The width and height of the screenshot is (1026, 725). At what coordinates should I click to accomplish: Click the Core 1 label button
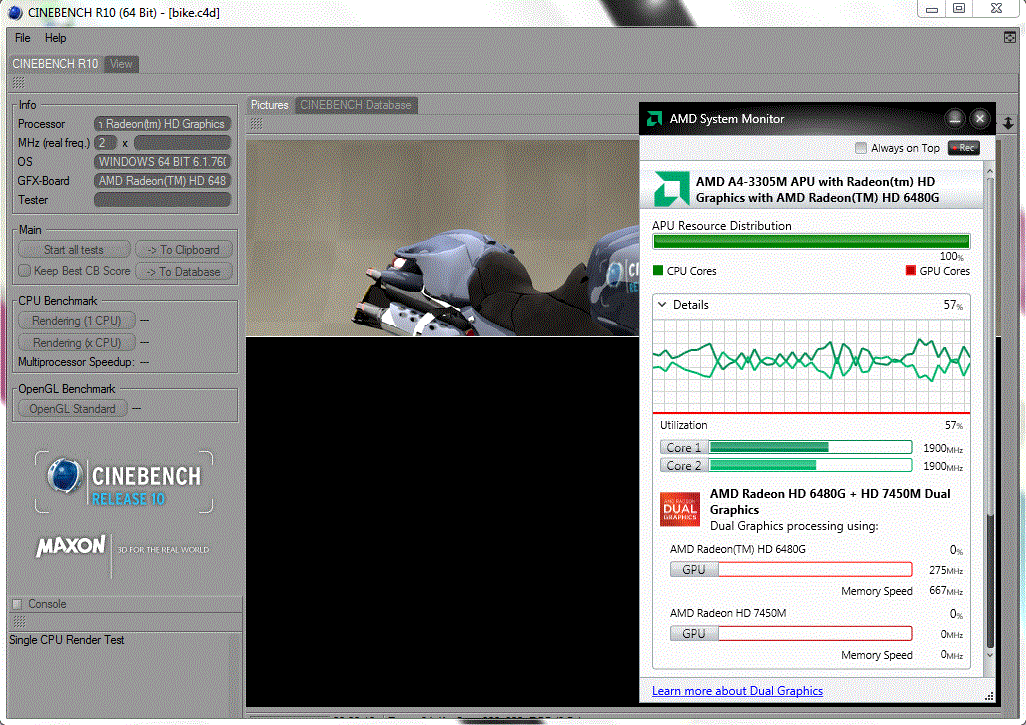coord(684,448)
